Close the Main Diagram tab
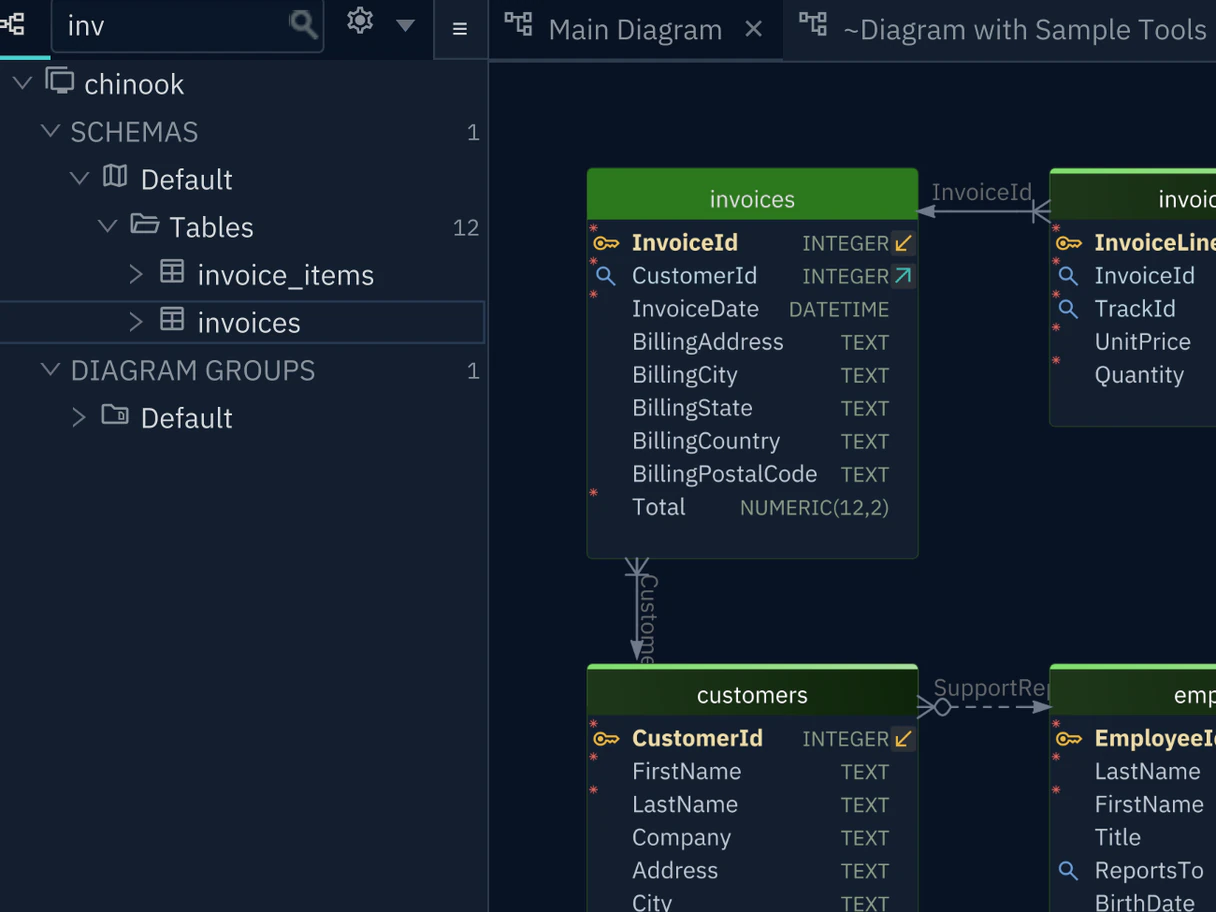 point(754,29)
